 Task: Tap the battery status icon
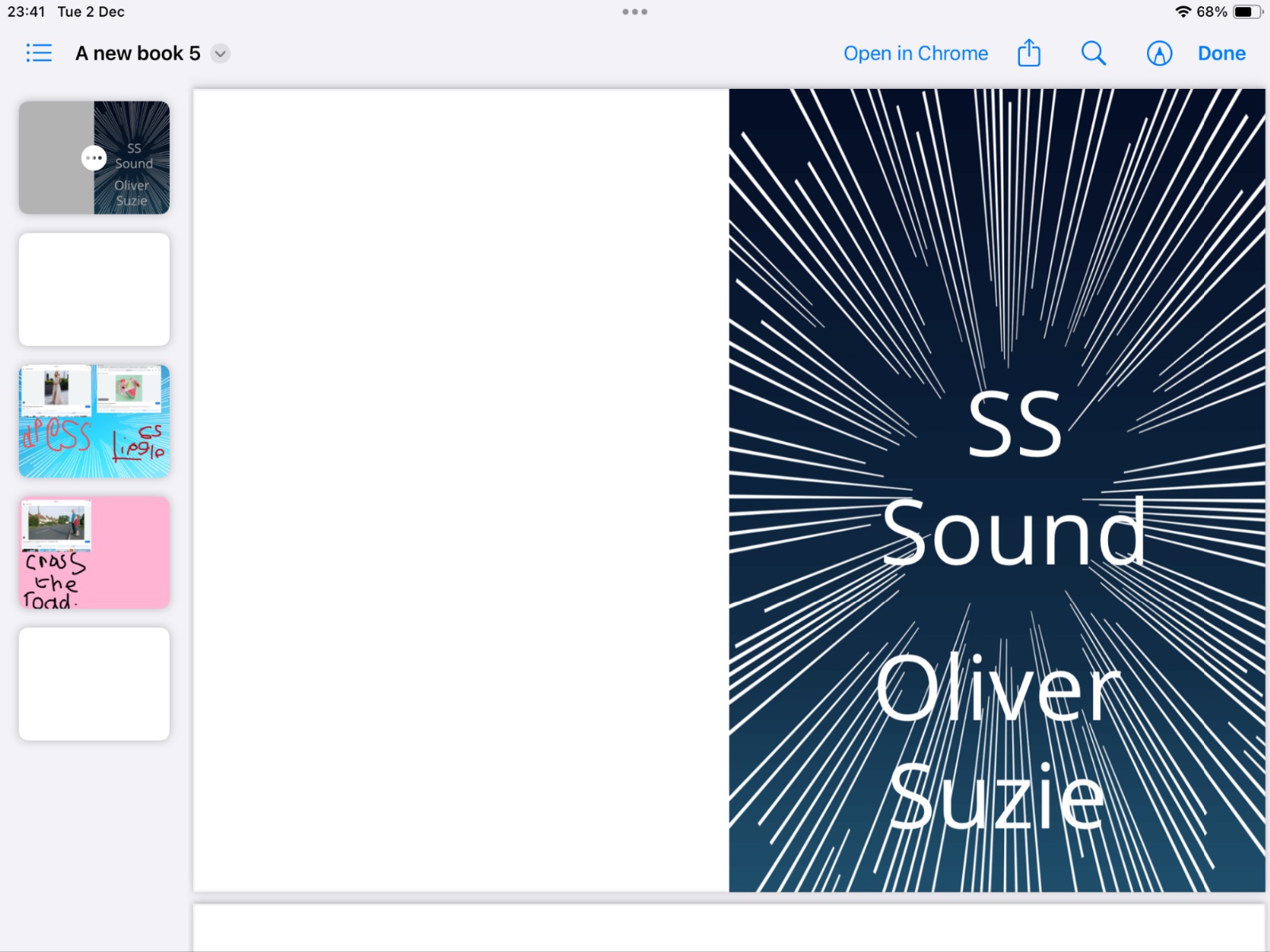pyautogui.click(x=1246, y=12)
